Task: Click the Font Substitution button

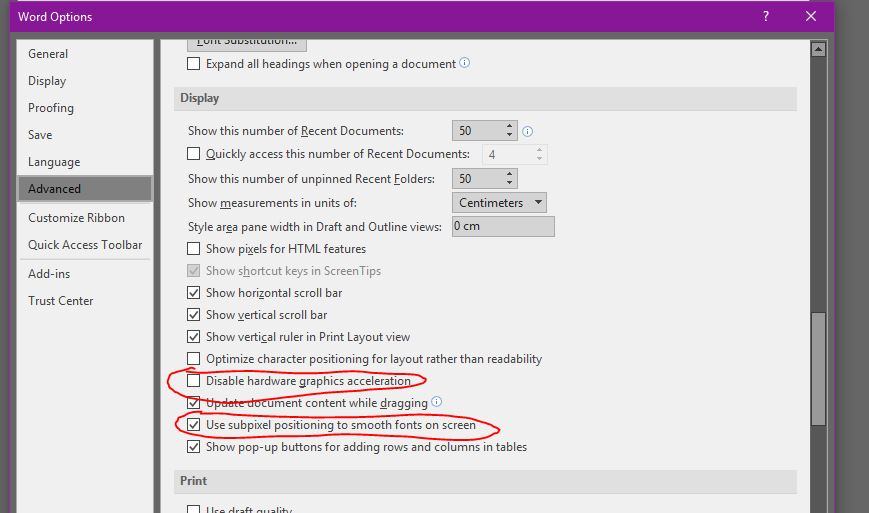Action: [247, 44]
